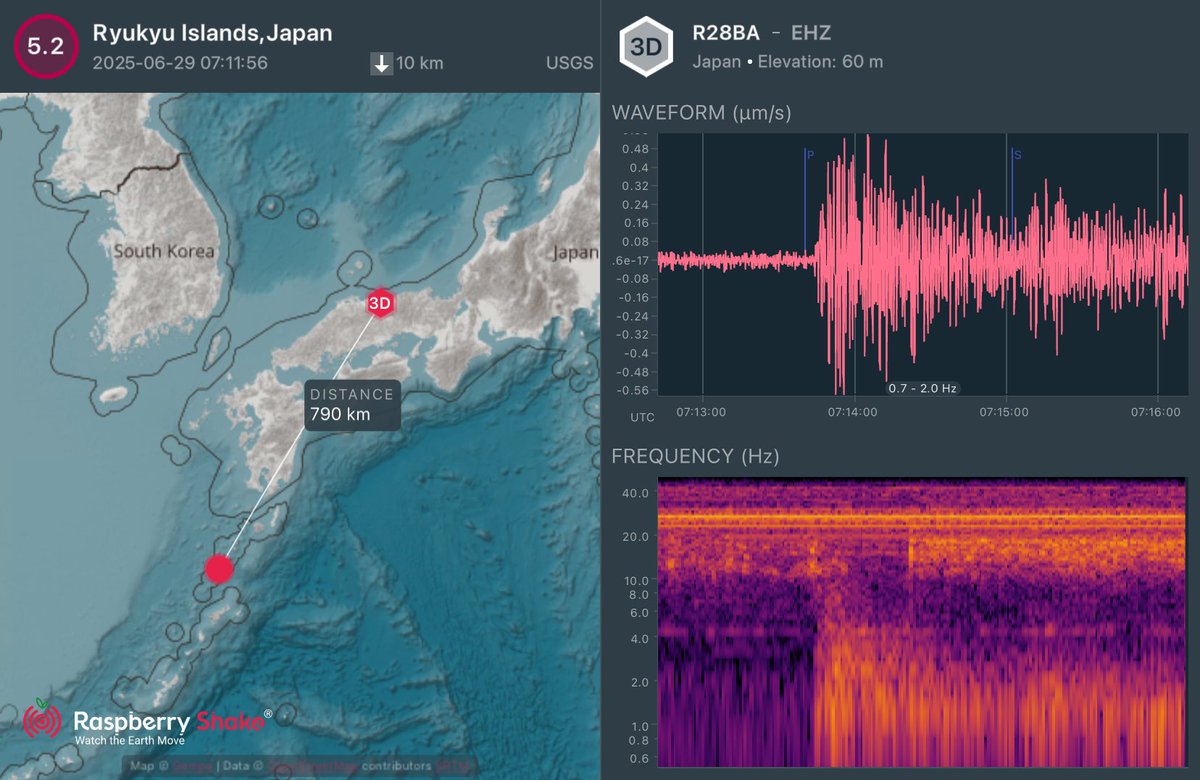
Task: Click the -0.56 waveform axis value
Action: pyautogui.click(x=634, y=390)
